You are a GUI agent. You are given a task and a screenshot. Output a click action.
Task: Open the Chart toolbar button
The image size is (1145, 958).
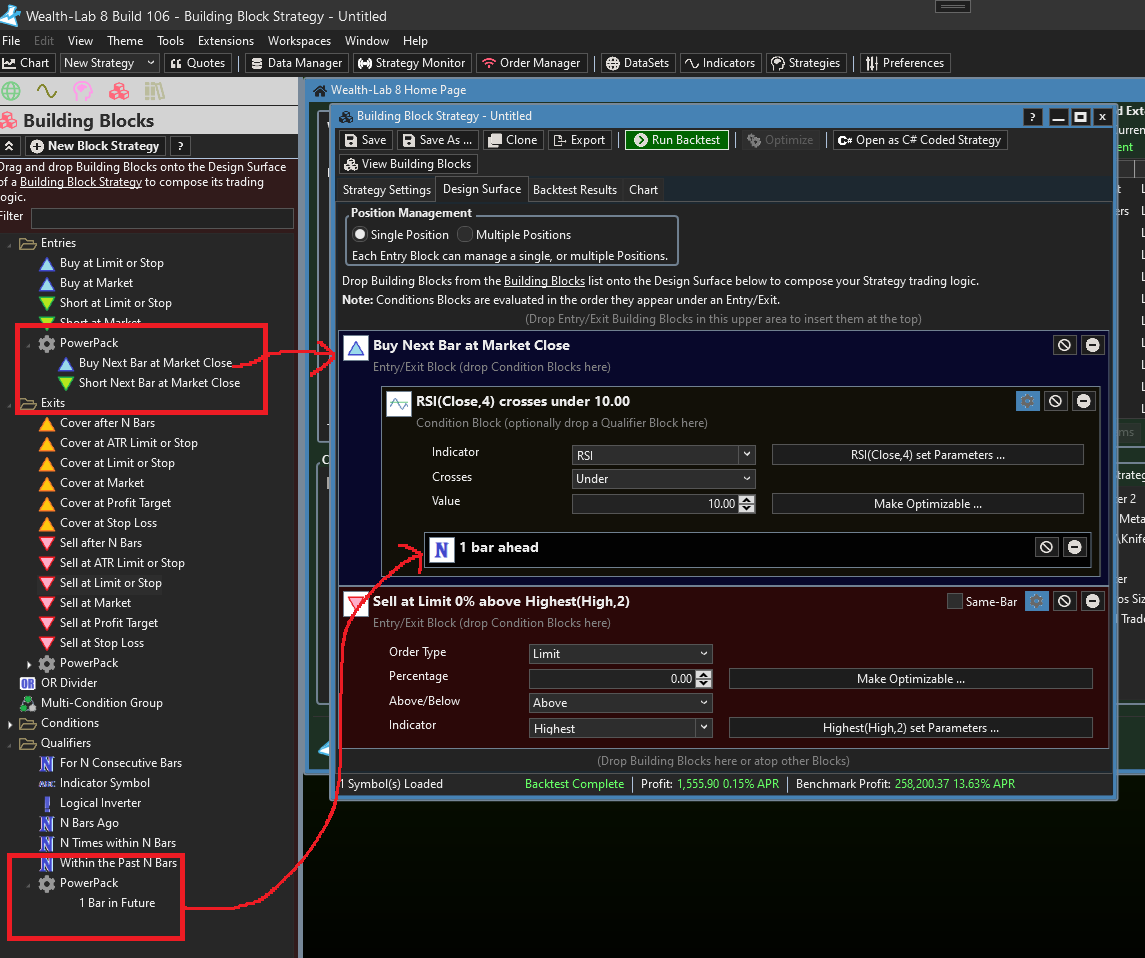pyautogui.click(x=26, y=63)
